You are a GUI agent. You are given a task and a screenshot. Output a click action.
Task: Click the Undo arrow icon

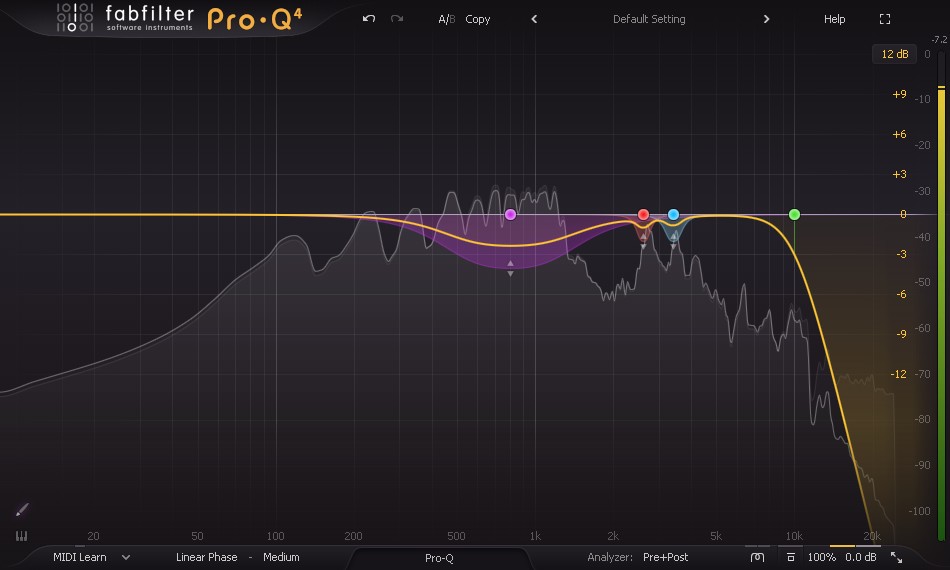pyautogui.click(x=369, y=19)
